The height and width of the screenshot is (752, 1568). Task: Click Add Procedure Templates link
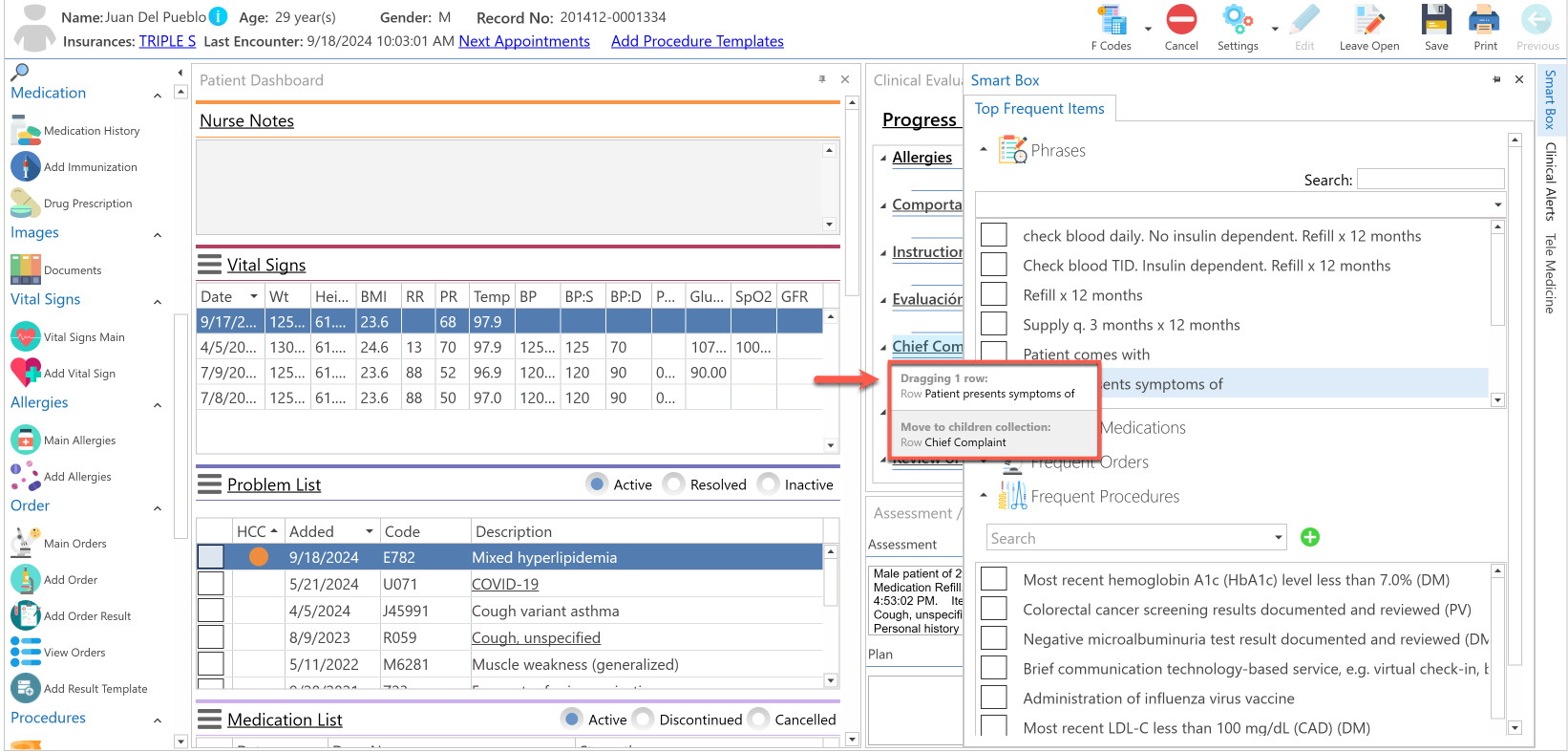tap(697, 41)
